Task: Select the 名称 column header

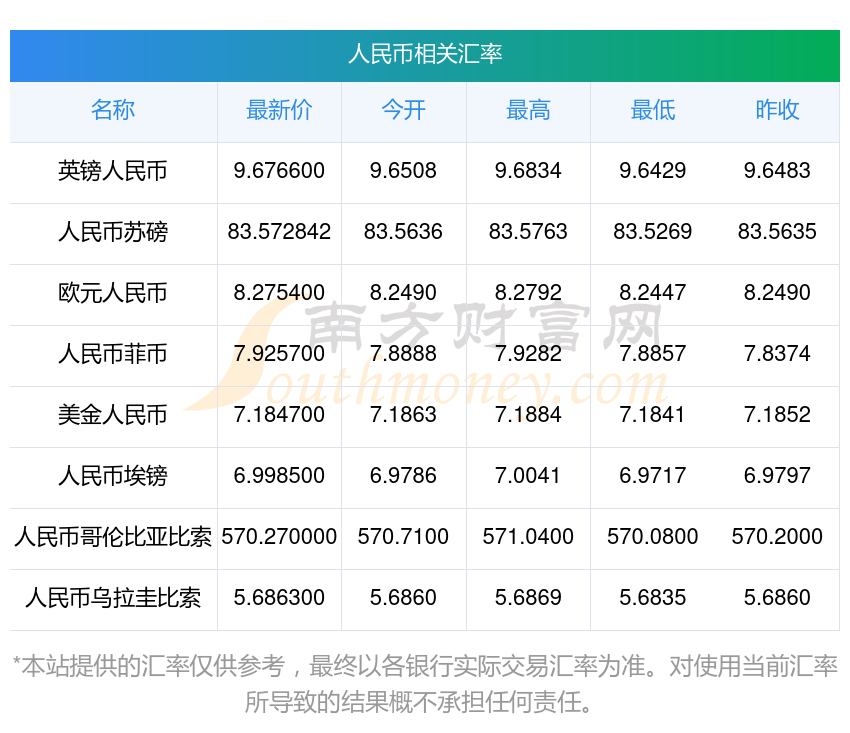Action: (113, 110)
